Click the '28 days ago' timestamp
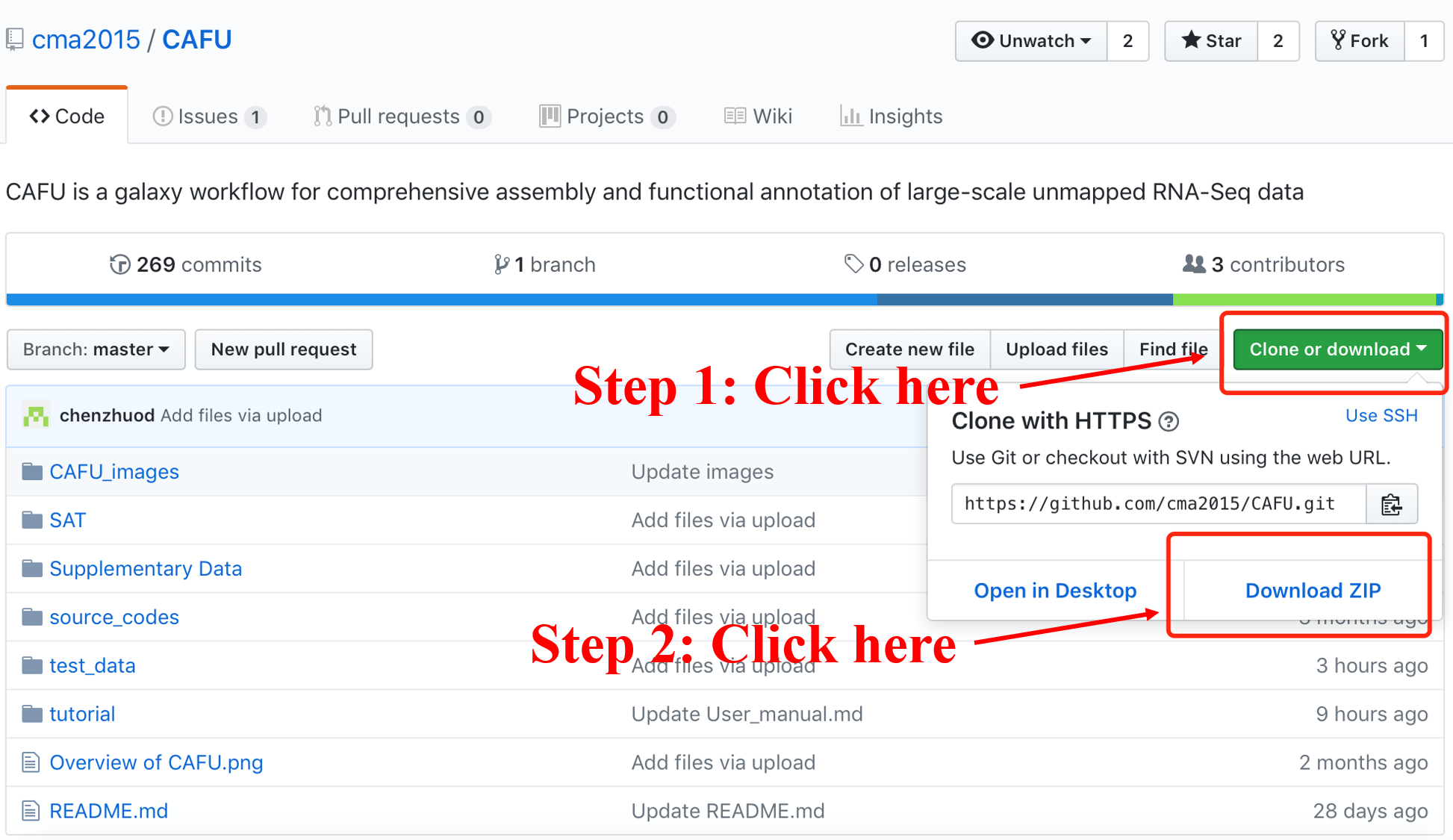The image size is (1453, 840). 1370,812
